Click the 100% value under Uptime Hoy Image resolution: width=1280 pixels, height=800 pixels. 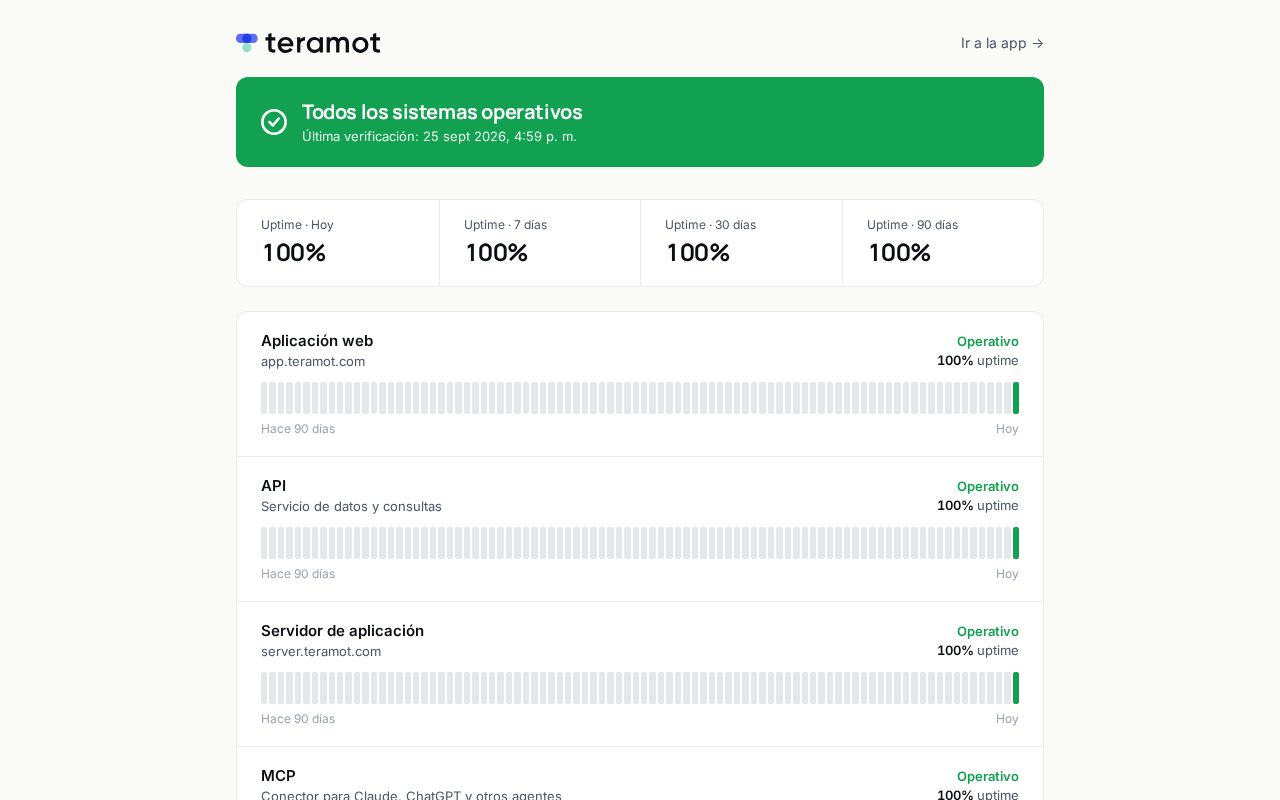(294, 253)
